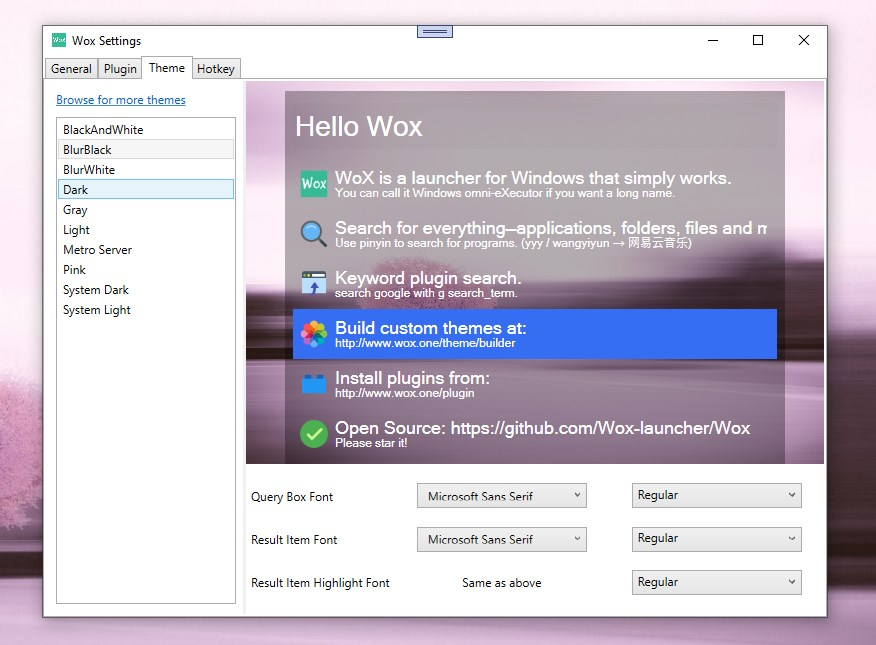Open the Browse for more themes link
The height and width of the screenshot is (645, 876).
tap(121, 100)
